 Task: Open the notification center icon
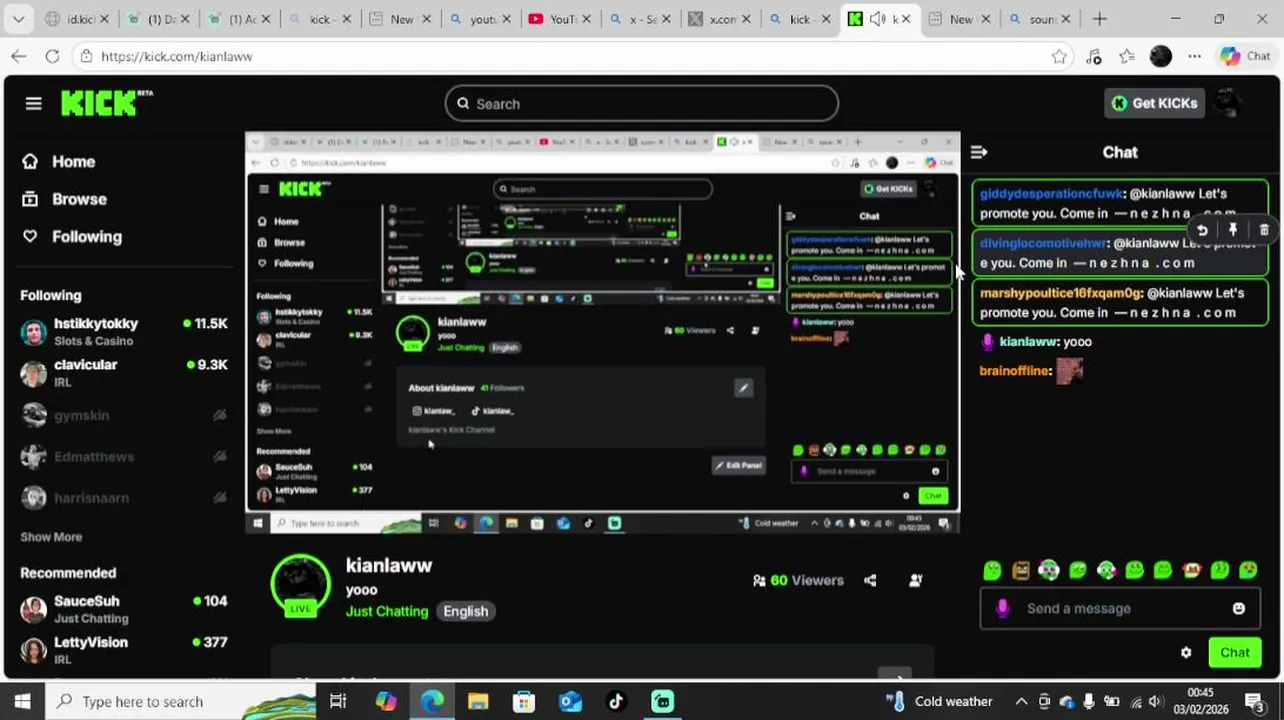pos(1254,701)
